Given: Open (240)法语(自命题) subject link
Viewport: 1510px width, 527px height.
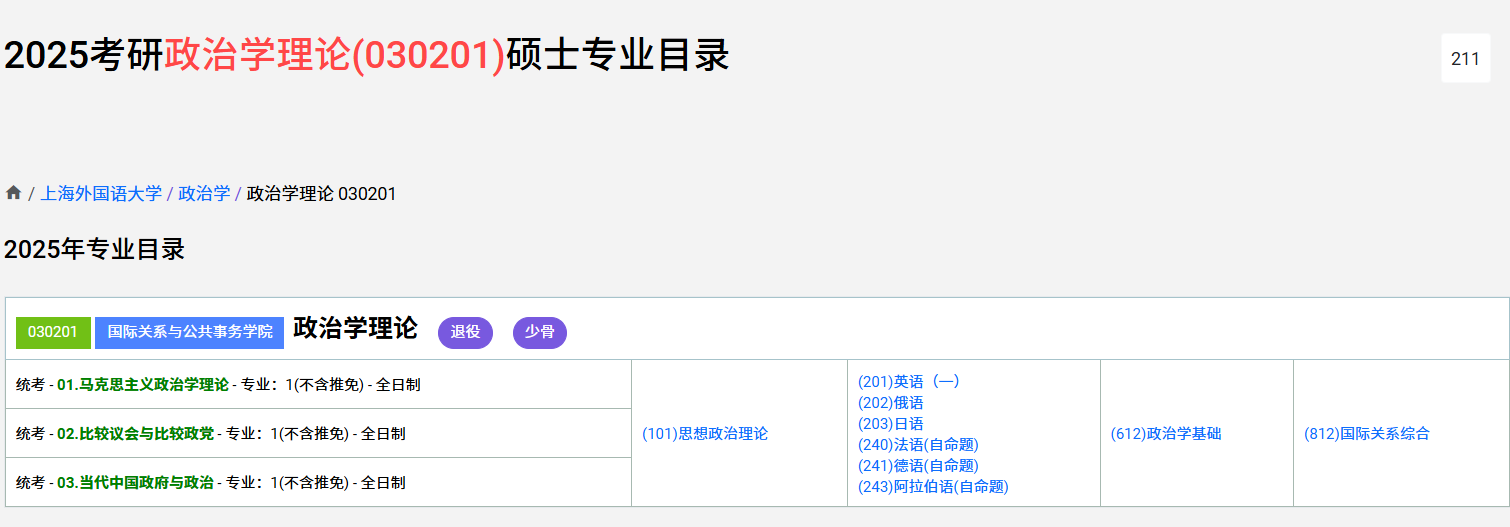Looking at the screenshot, I should (918, 445).
